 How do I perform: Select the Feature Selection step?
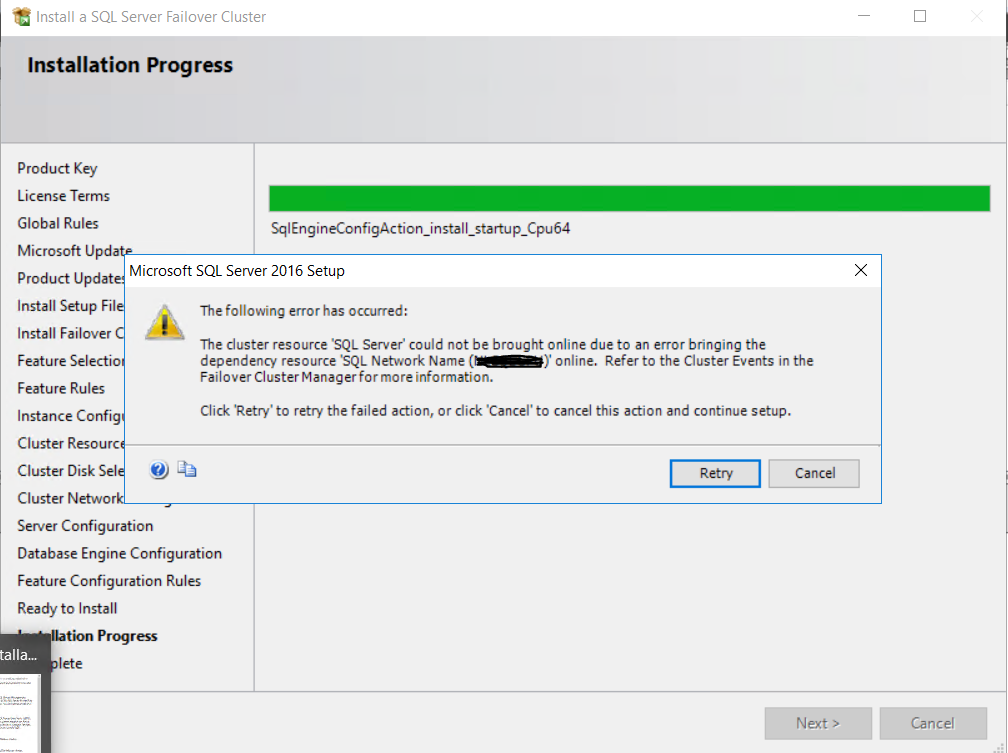click(x=71, y=361)
